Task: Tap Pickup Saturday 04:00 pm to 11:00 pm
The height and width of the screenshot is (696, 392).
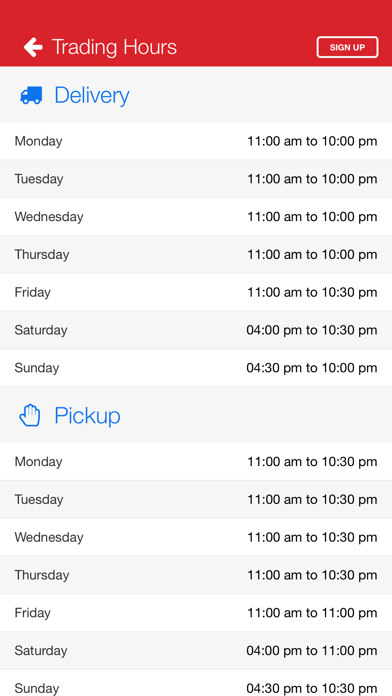Action: [x=196, y=650]
